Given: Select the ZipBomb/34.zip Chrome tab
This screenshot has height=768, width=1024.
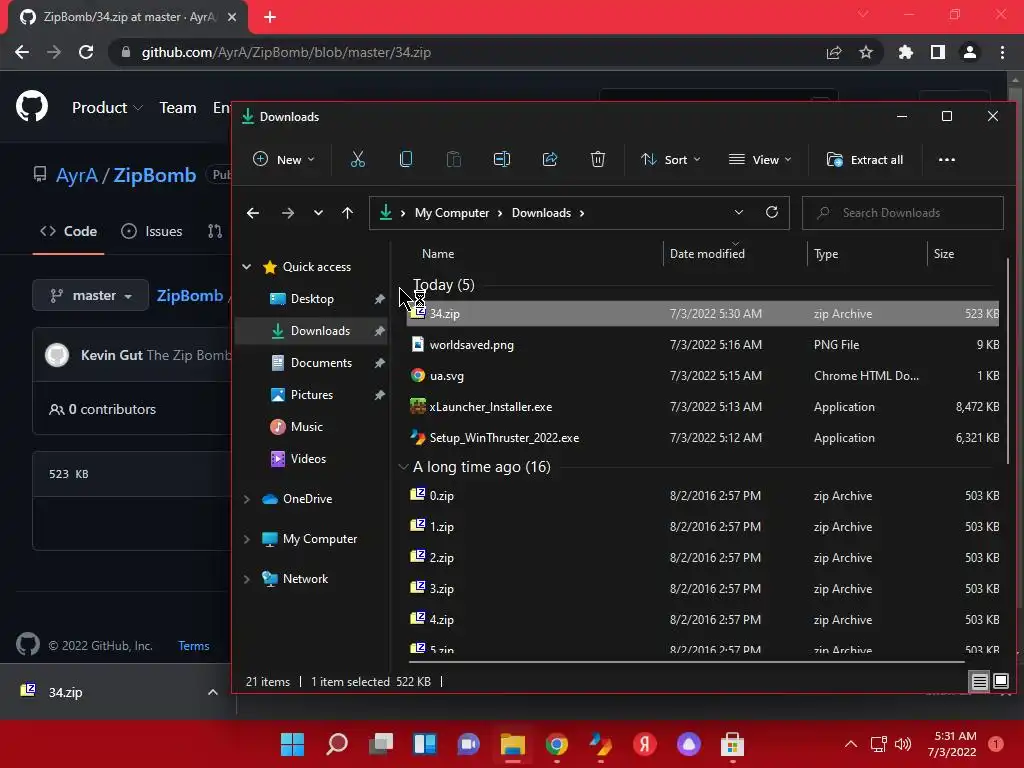Looking at the screenshot, I should [128, 17].
